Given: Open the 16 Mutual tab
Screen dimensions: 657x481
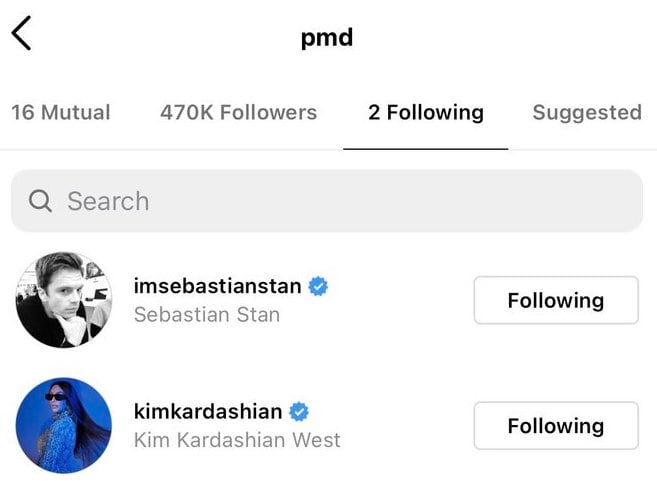Looking at the screenshot, I should (x=61, y=113).
